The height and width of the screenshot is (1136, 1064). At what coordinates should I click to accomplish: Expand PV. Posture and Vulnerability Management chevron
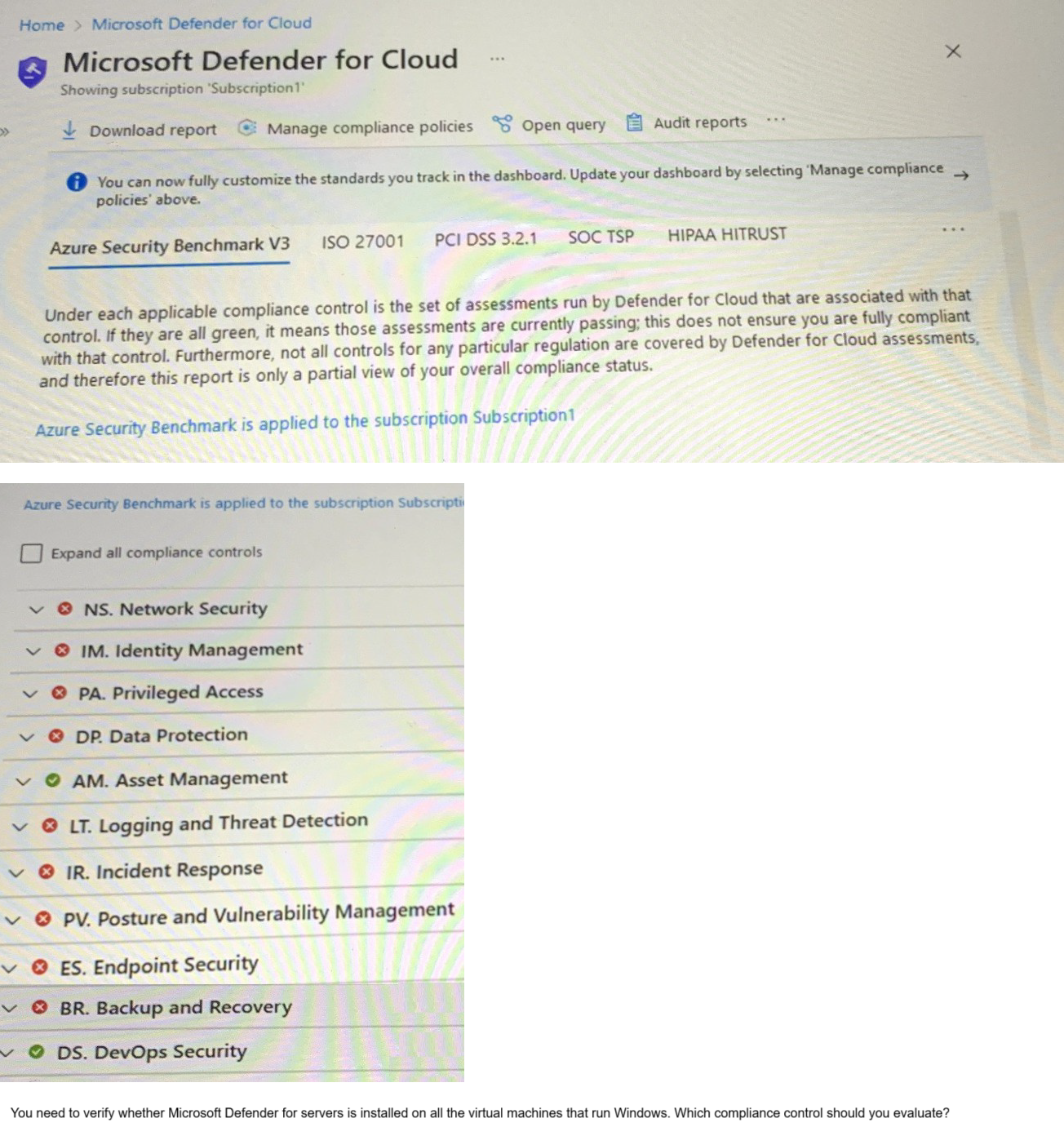point(12,920)
